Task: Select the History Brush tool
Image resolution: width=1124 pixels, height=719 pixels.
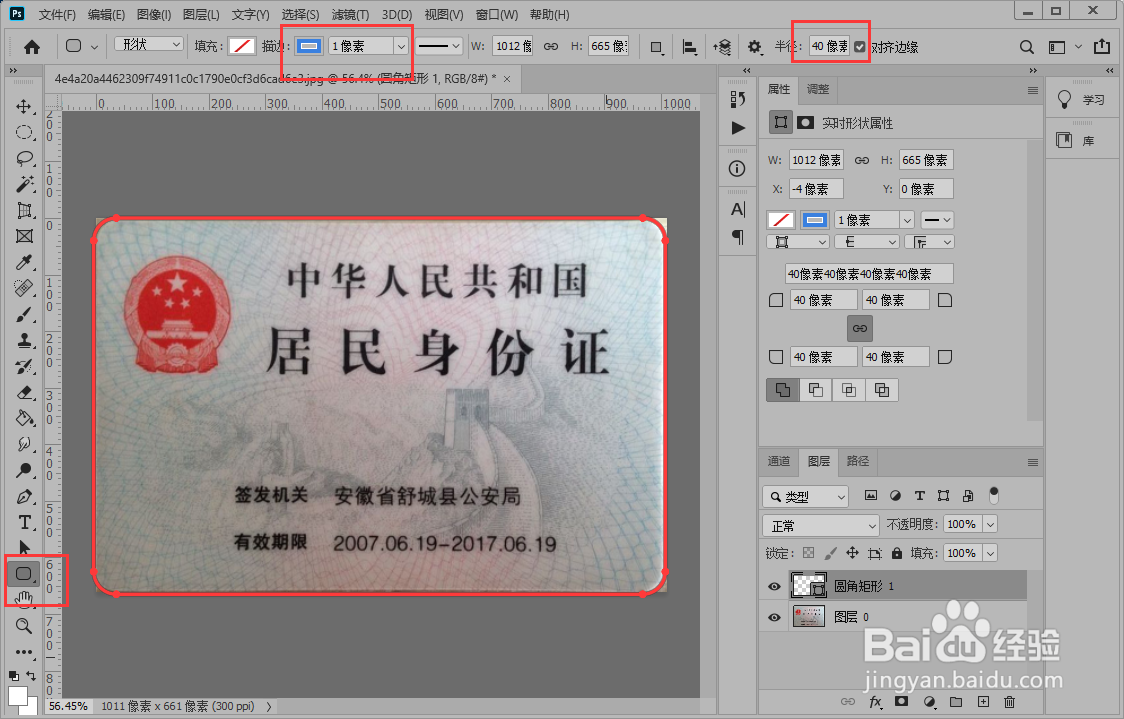Action: [24, 366]
